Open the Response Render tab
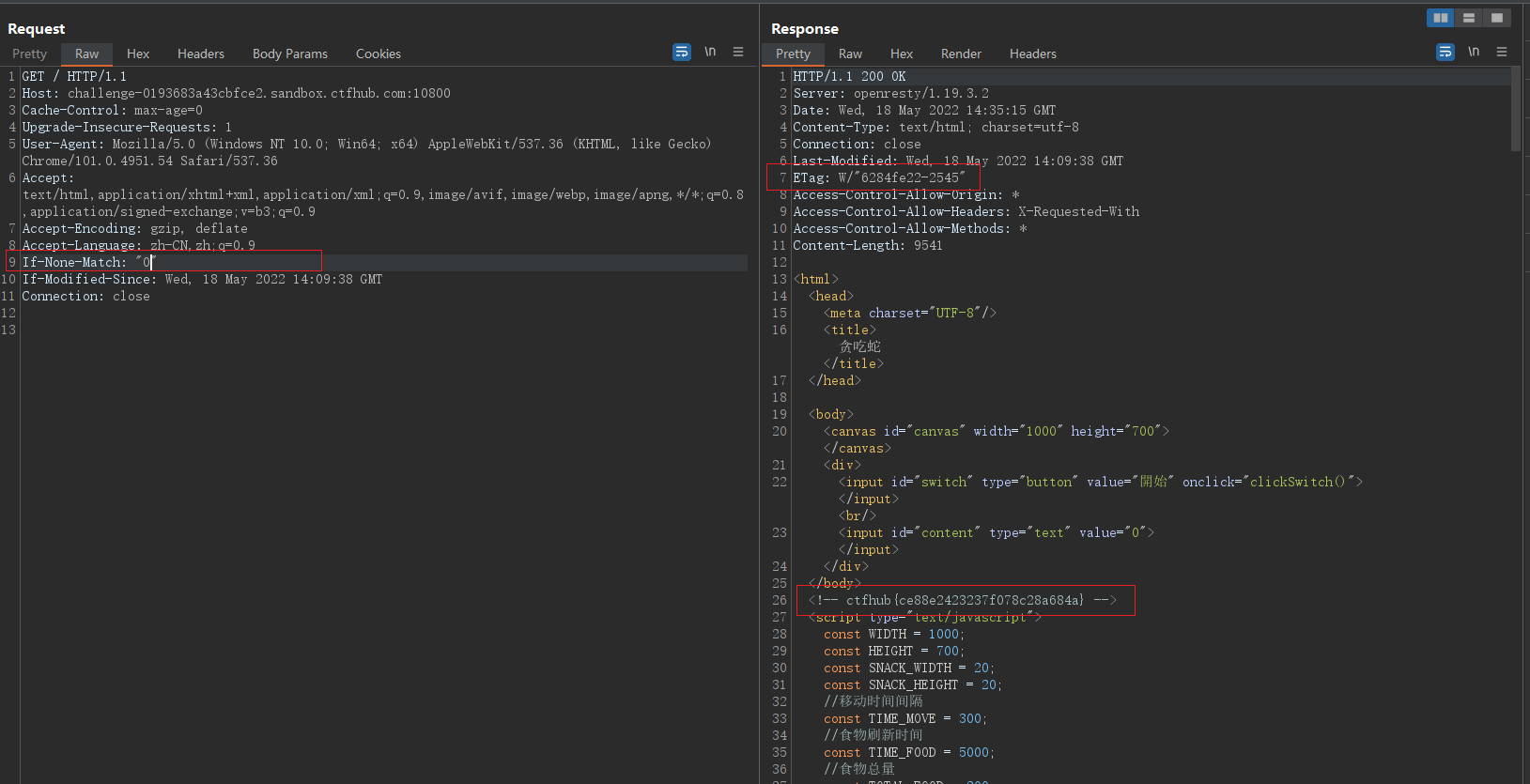 point(961,54)
